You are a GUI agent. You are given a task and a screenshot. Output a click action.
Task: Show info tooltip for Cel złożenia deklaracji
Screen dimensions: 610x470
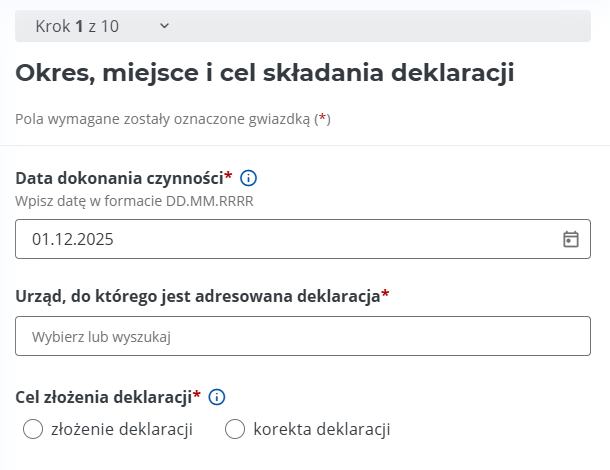click(217, 396)
